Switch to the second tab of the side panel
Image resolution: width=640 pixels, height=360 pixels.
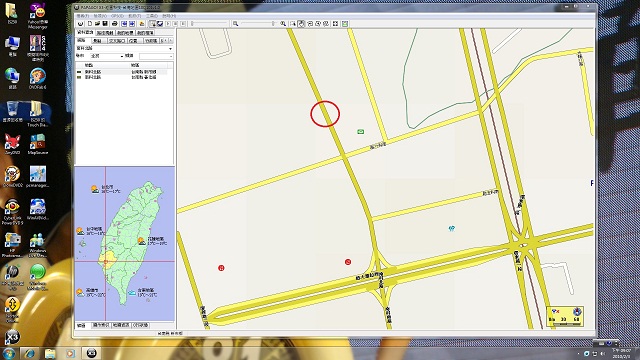tap(106, 33)
